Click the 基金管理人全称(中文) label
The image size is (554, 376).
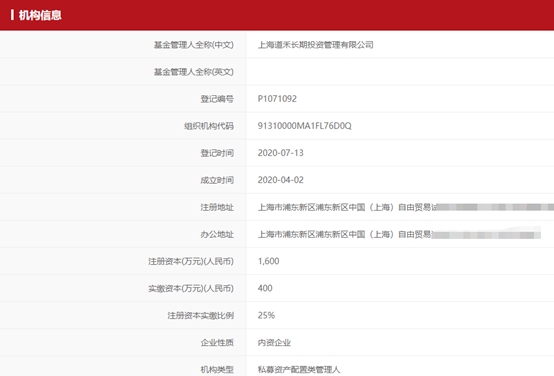click(194, 45)
